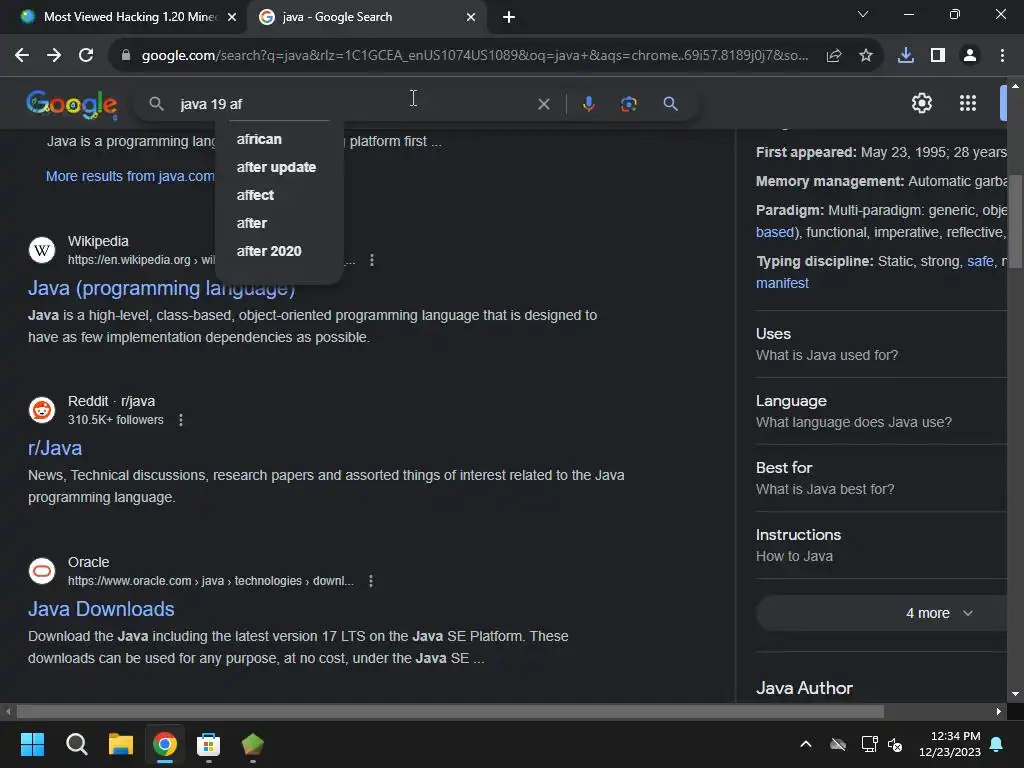
Task: Start voice search with microphone
Action: pyautogui.click(x=588, y=104)
